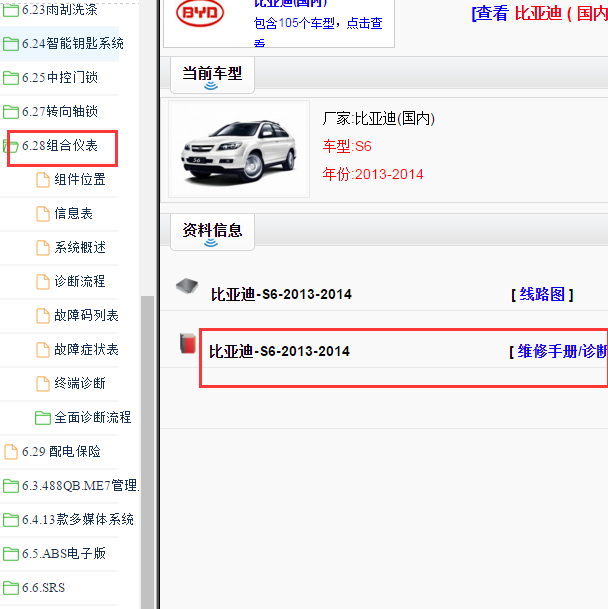Viewport: 608px width, 609px height.
Task: Expand the 6.23雨刮洗涤 tree node
Action: [x=59, y=9]
